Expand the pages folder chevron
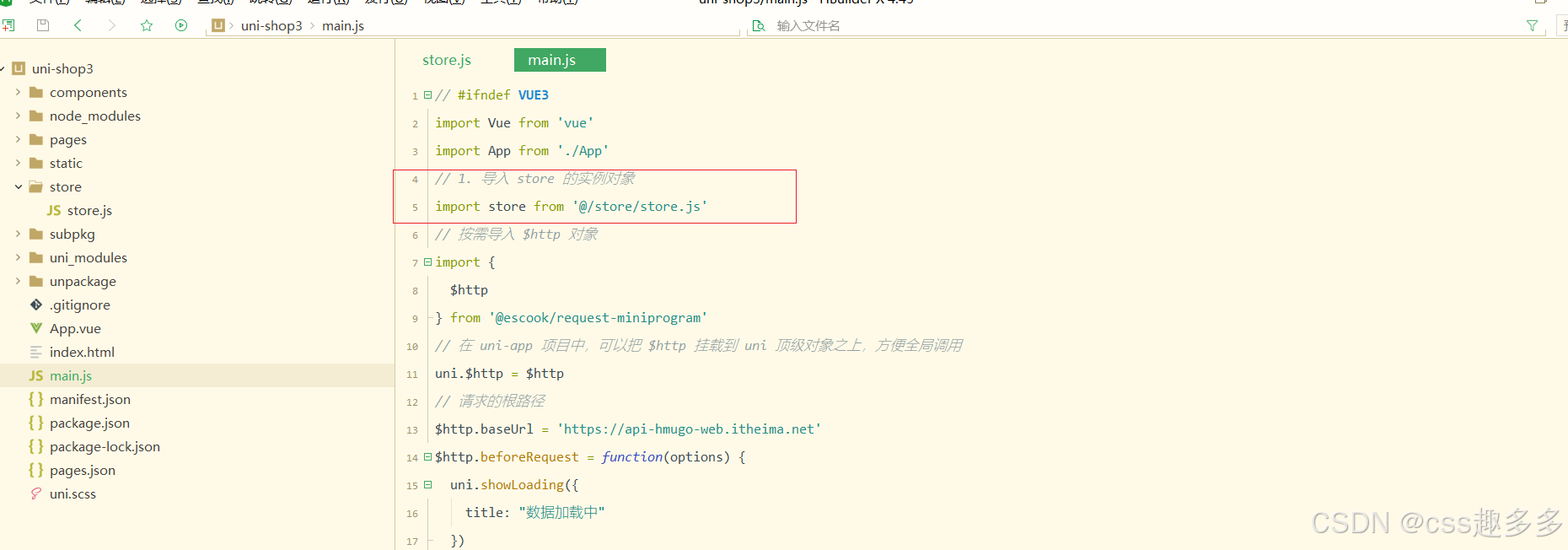 tap(19, 139)
